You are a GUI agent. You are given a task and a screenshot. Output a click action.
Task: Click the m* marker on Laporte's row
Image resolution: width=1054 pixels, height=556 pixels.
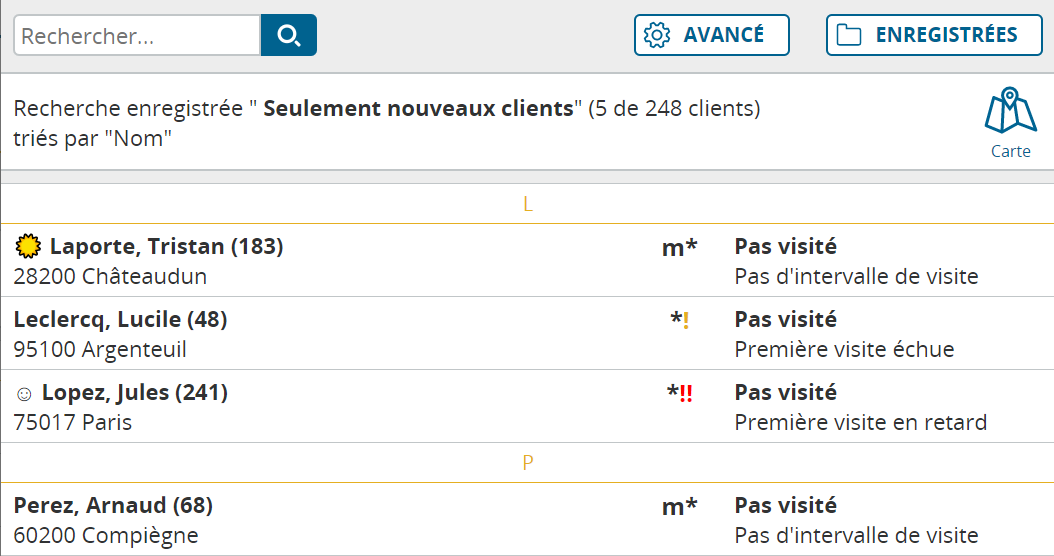[679, 248]
